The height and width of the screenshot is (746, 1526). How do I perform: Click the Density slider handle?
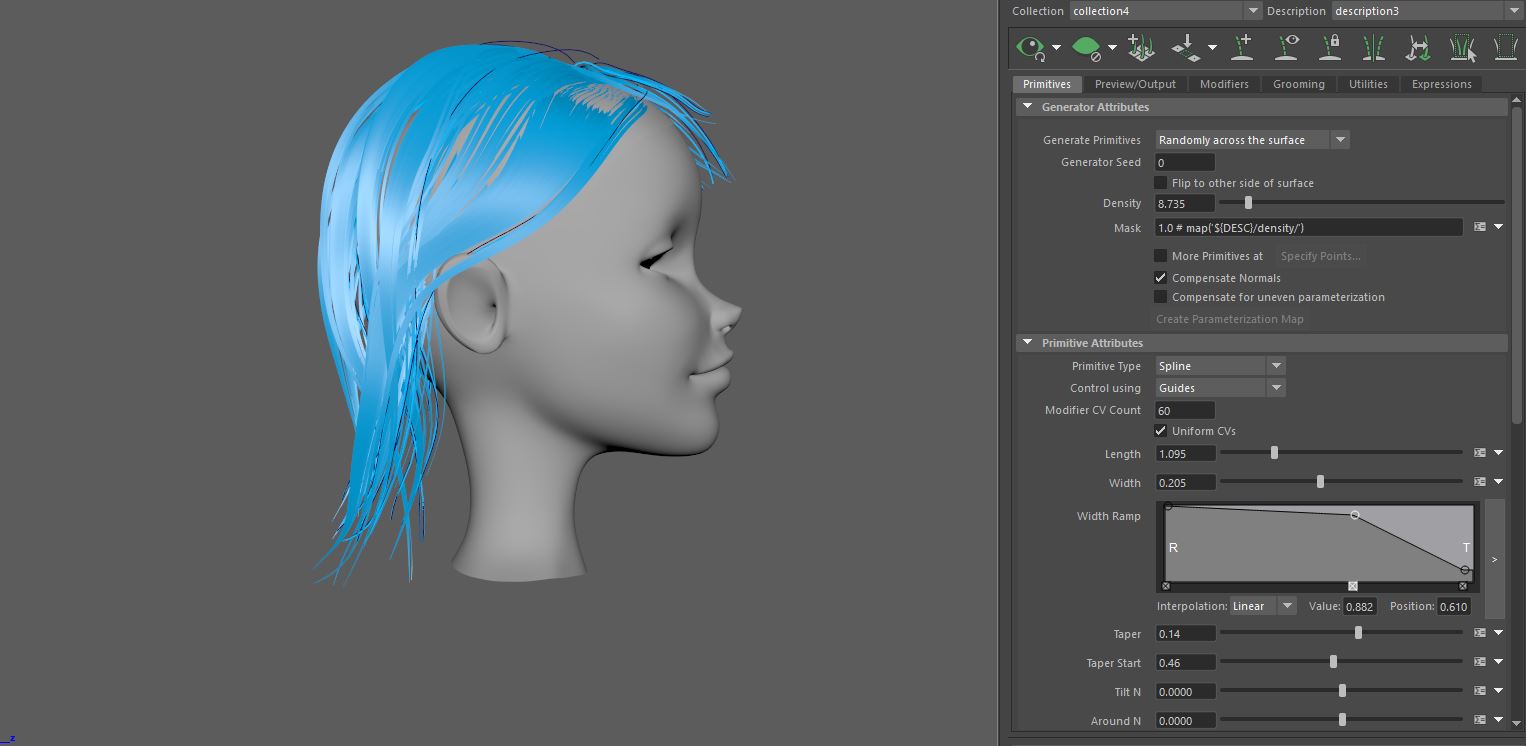pos(1248,203)
